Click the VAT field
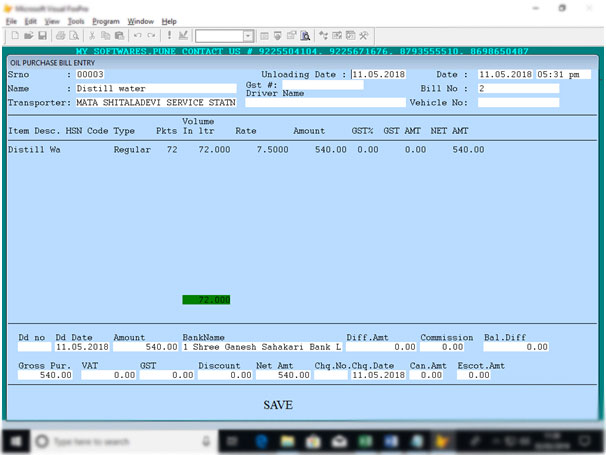606x455 pixels. [x=109, y=375]
